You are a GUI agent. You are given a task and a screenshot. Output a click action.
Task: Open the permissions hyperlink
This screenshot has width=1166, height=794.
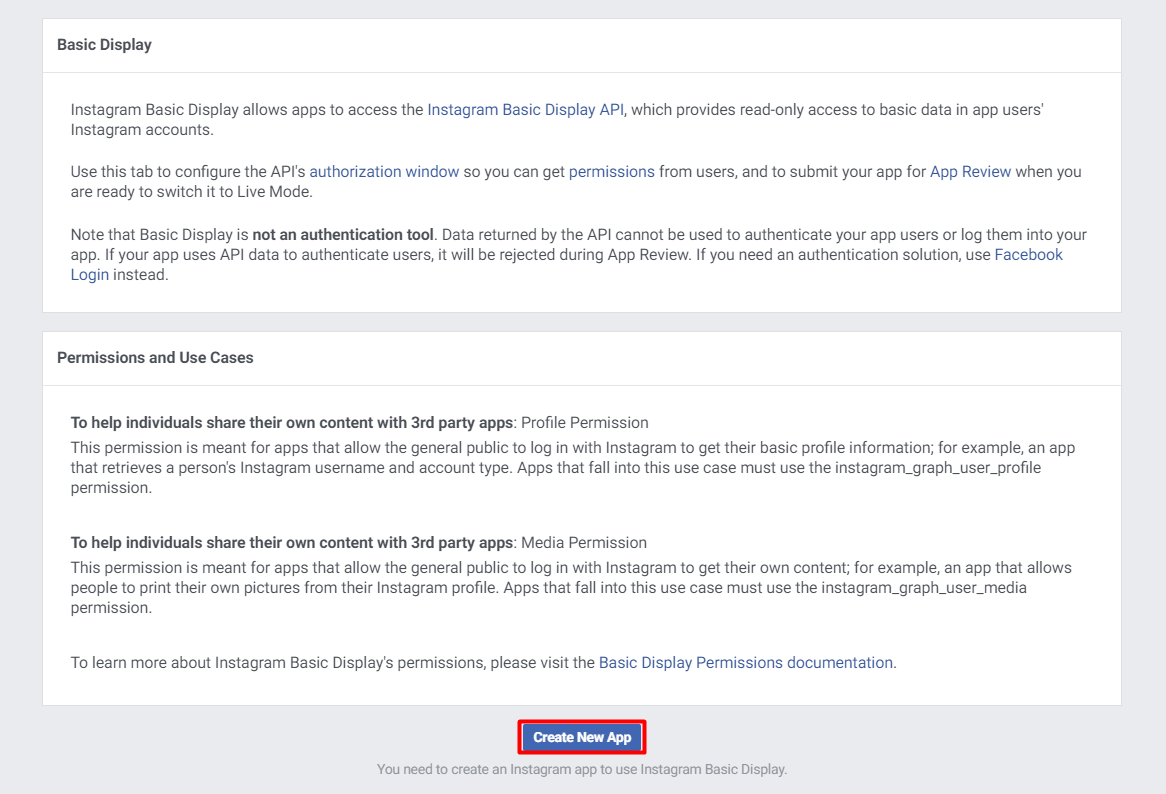611,171
